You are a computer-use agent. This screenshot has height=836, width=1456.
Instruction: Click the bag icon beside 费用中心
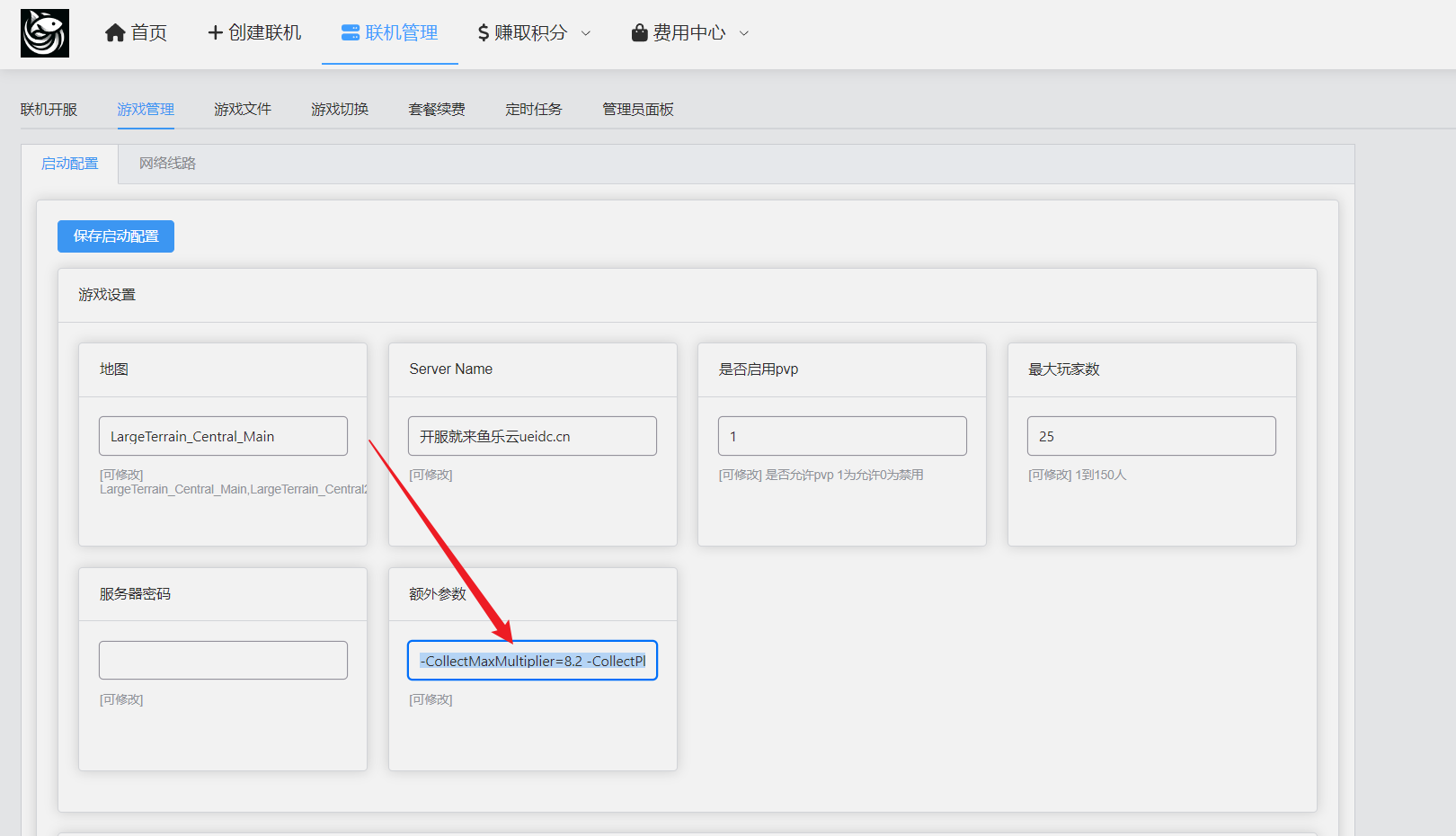640,33
